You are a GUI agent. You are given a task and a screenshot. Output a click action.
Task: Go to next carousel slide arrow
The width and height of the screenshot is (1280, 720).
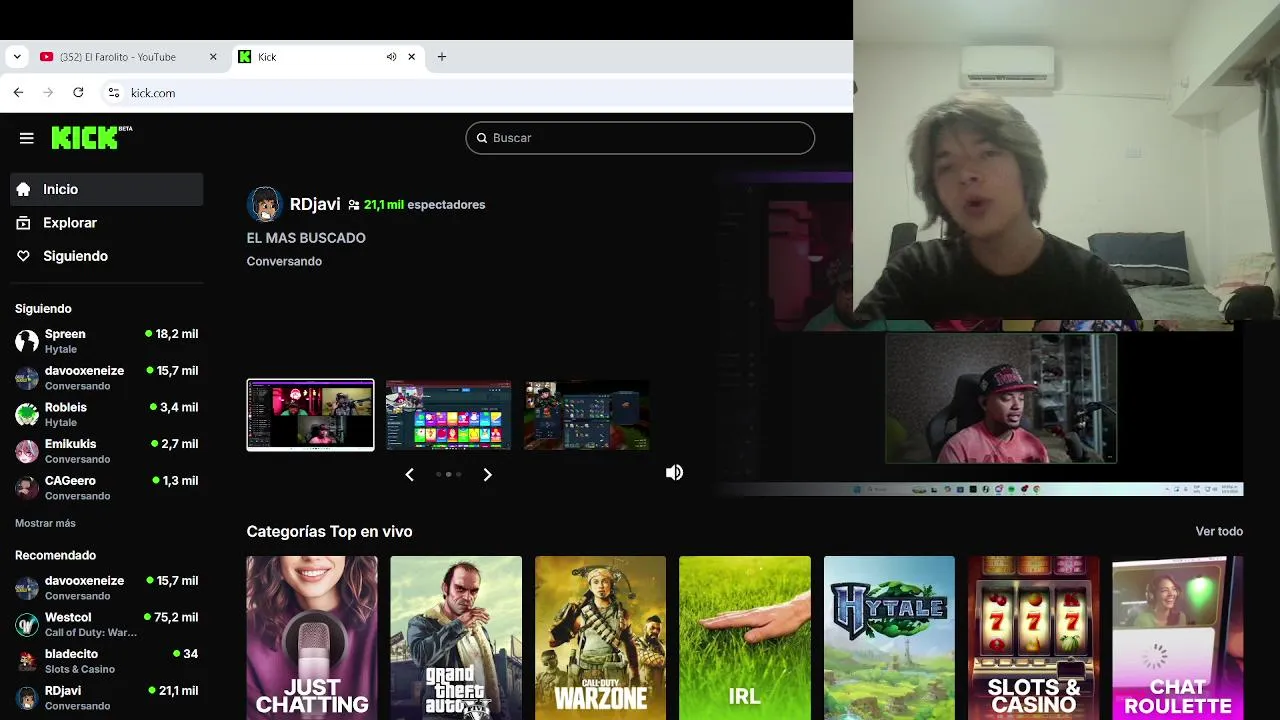487,474
